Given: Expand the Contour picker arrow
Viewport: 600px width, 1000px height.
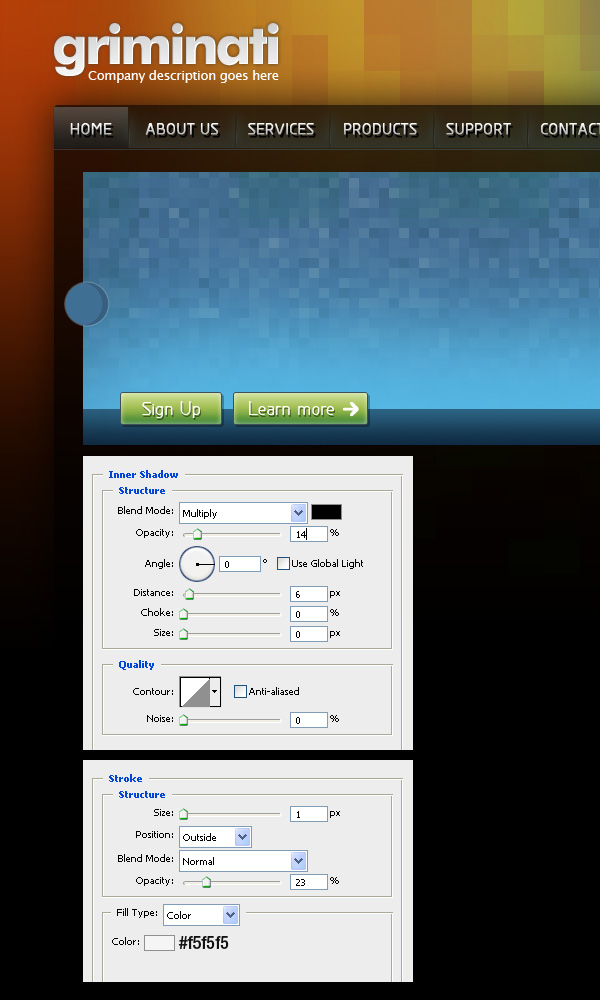Looking at the screenshot, I should (215, 692).
